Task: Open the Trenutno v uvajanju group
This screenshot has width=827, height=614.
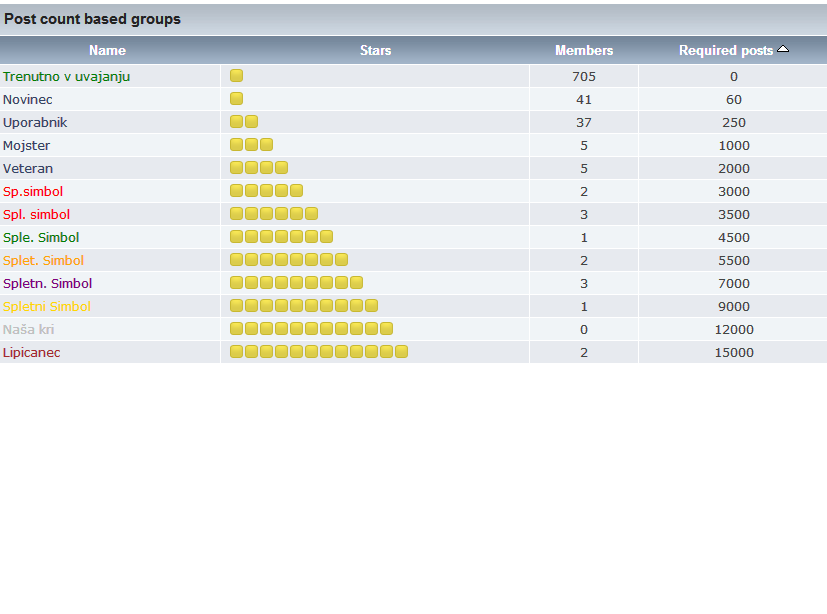Action: click(x=67, y=76)
